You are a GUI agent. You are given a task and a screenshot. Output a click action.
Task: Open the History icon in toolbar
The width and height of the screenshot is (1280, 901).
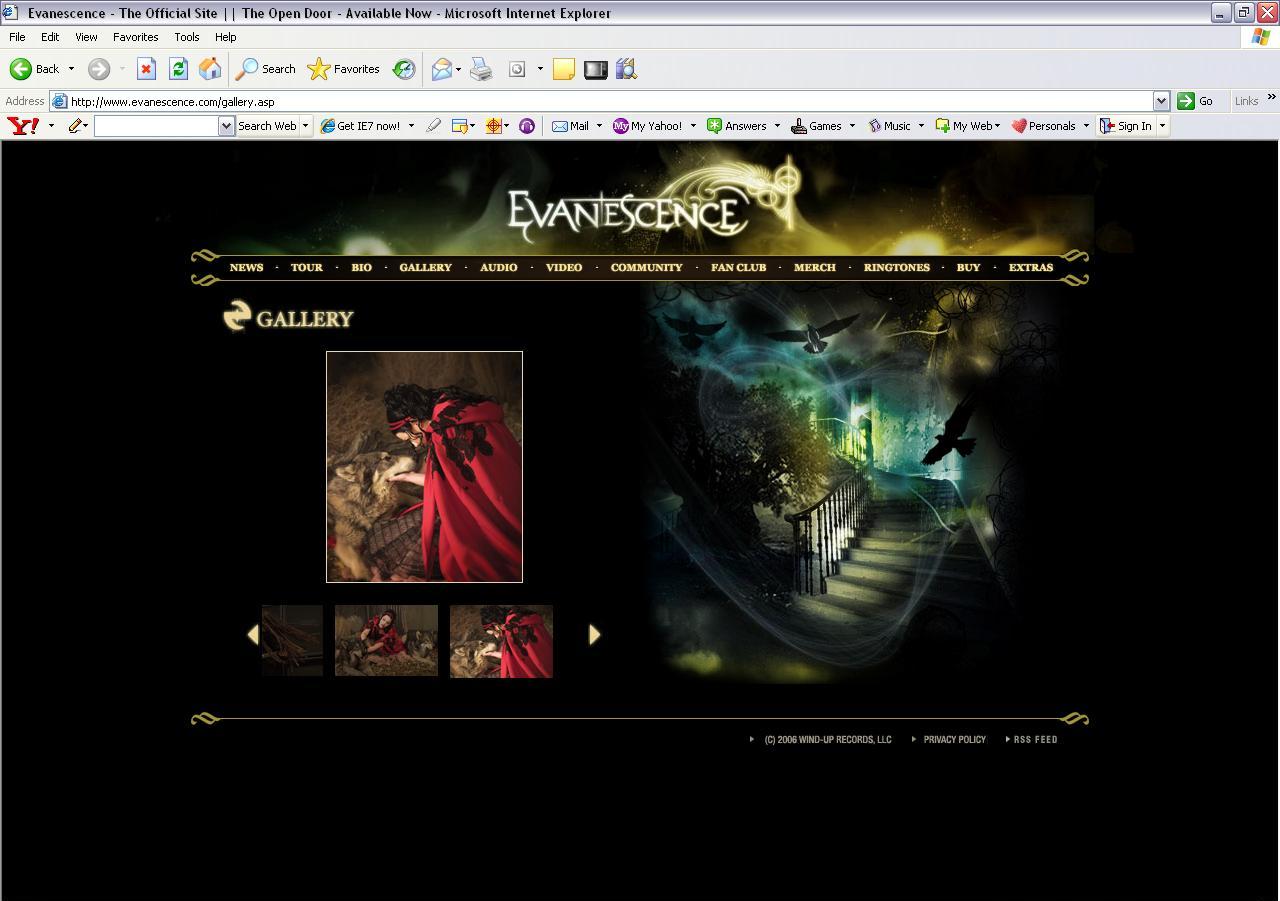tap(404, 69)
